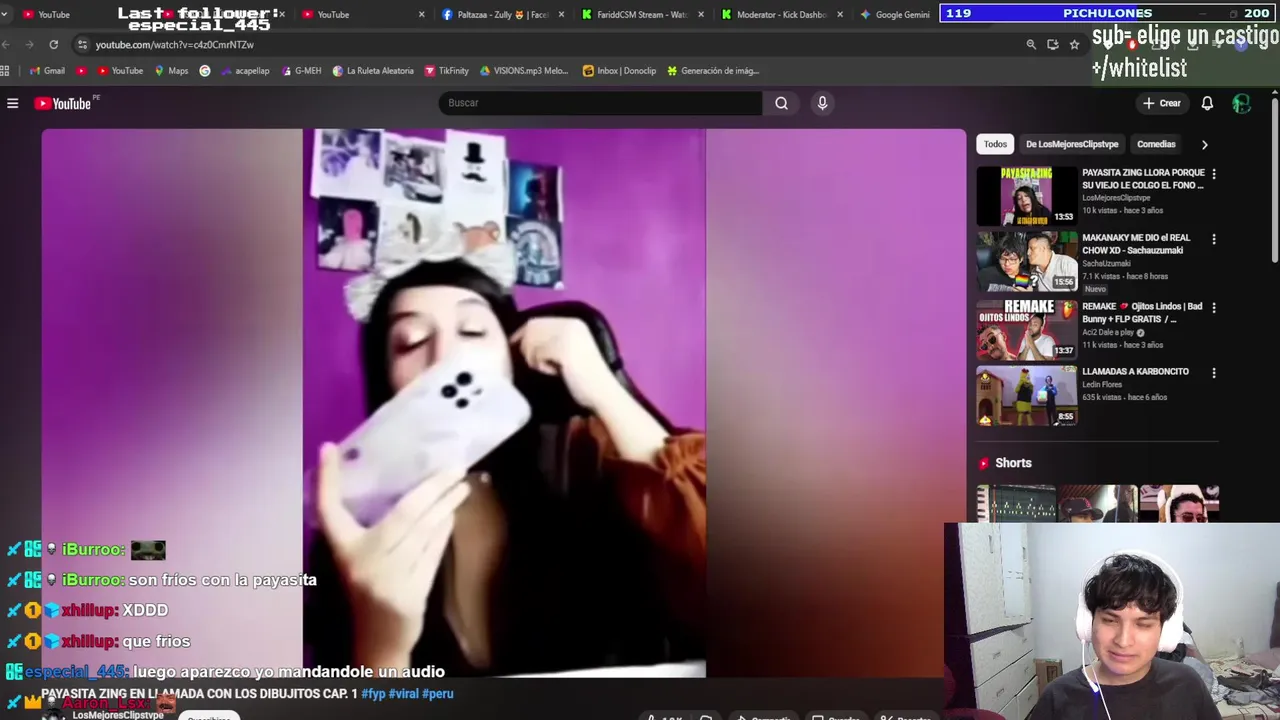This screenshot has height=720, width=1280.
Task: Open YouTube notifications bell
Action: pyautogui.click(x=1207, y=103)
